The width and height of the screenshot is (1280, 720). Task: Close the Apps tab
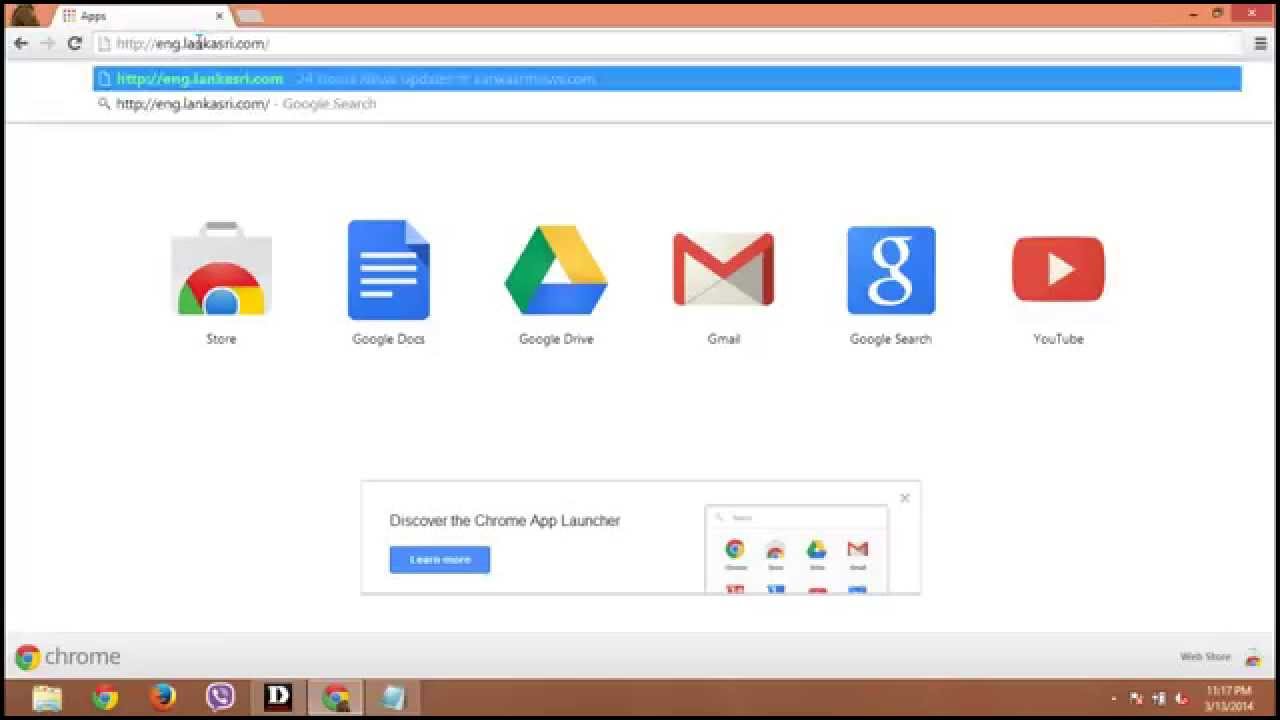[219, 16]
